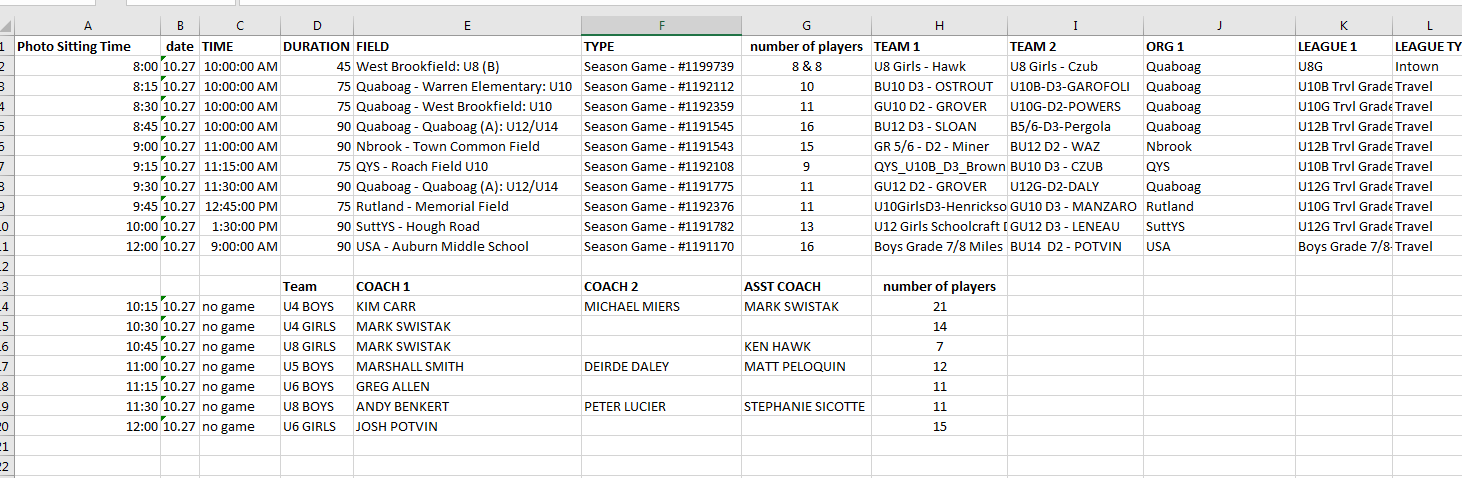Select the STEPHANIE SICOTTE cell
Screen dimensions: 1462x478
tap(806, 406)
